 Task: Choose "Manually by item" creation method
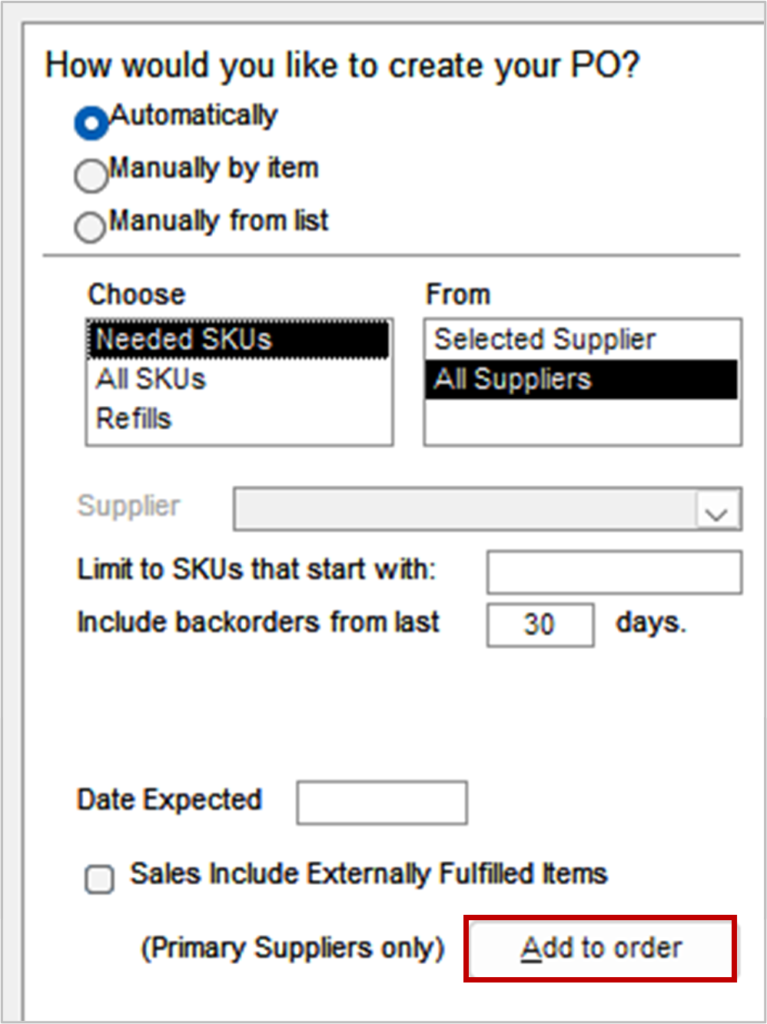coord(91,175)
